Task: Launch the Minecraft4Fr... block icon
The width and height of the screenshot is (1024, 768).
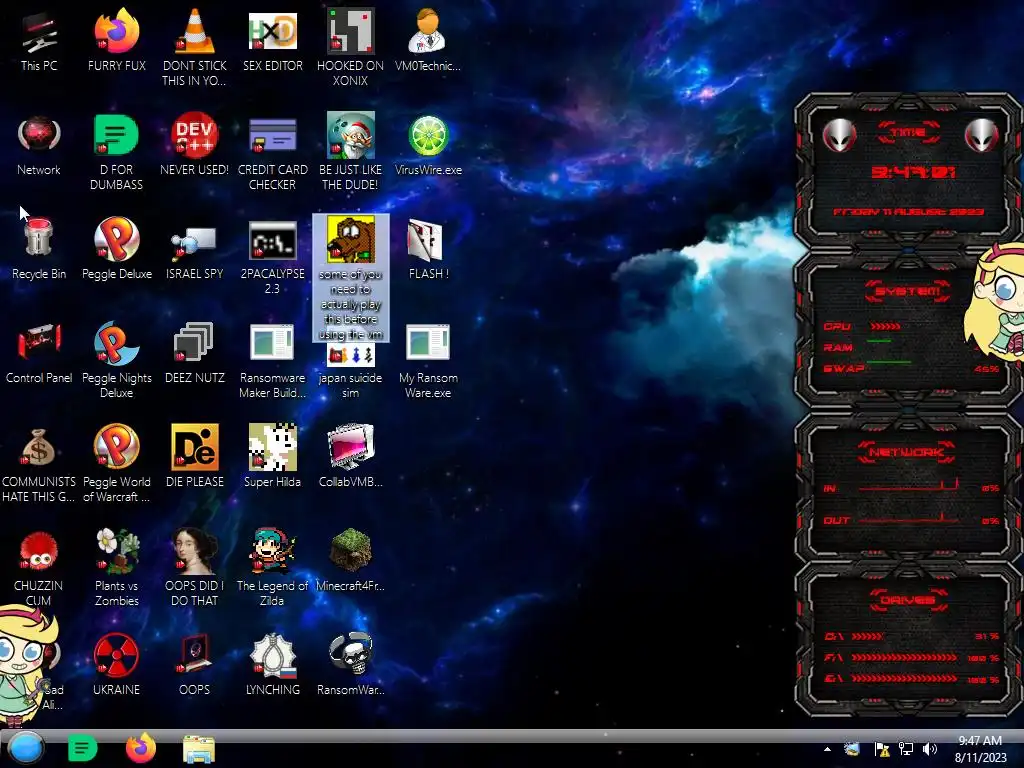Action: pyautogui.click(x=351, y=549)
